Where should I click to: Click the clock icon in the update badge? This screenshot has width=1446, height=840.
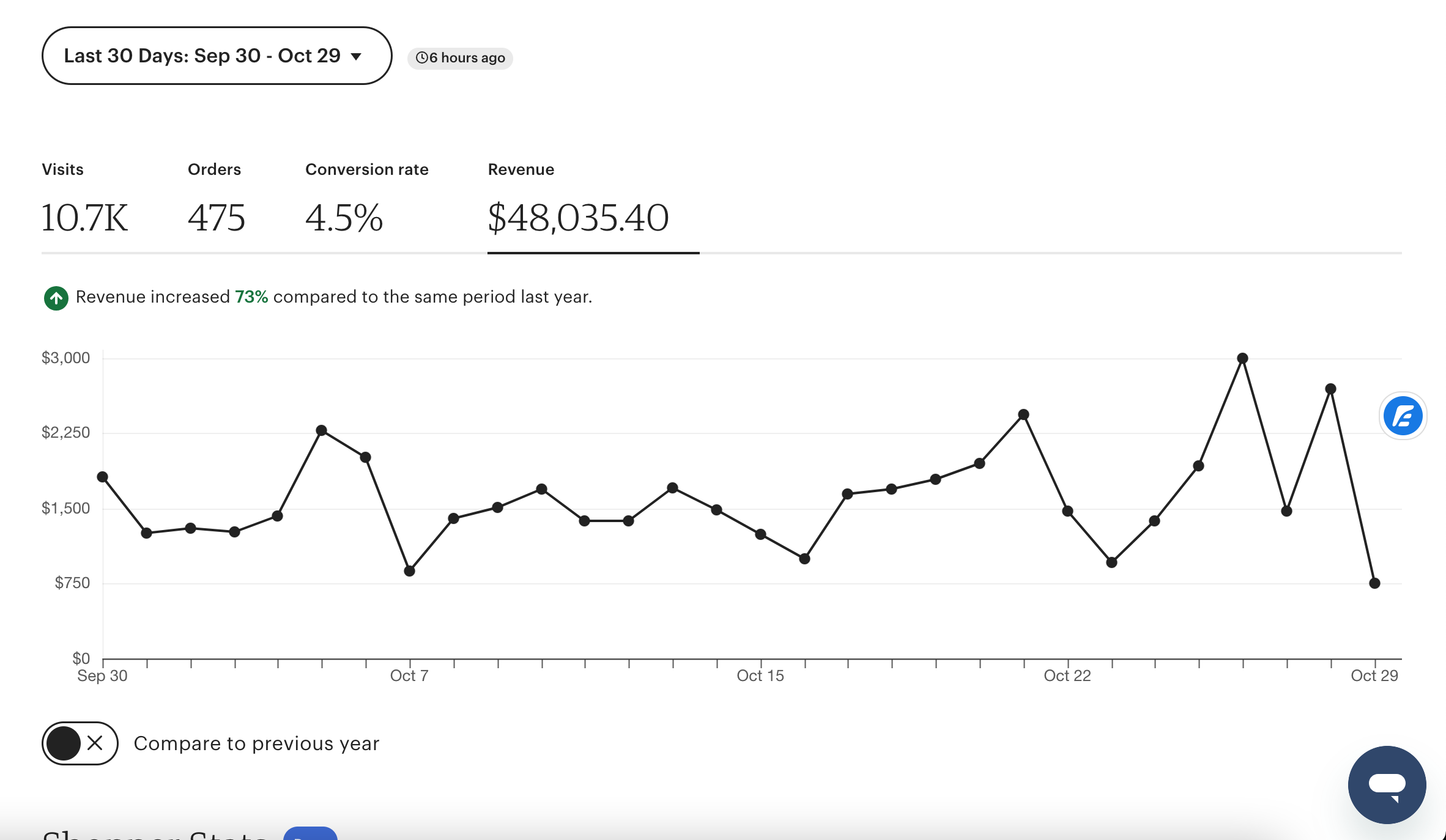pos(422,57)
